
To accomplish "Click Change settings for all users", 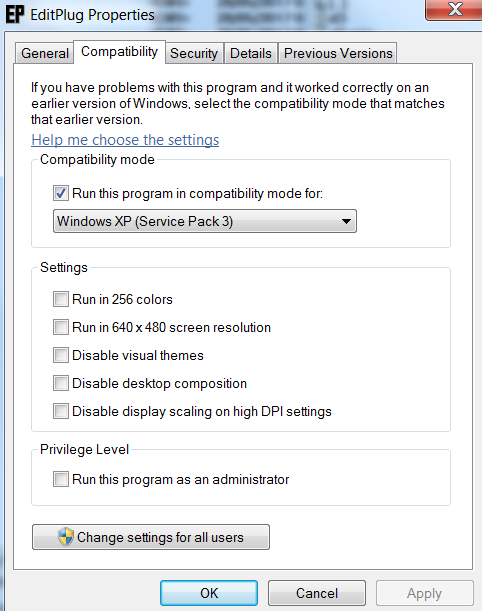I will (x=151, y=537).
